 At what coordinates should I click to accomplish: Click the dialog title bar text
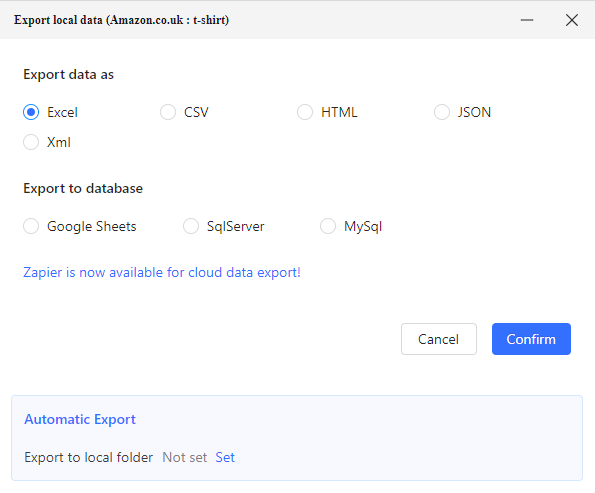click(121, 20)
